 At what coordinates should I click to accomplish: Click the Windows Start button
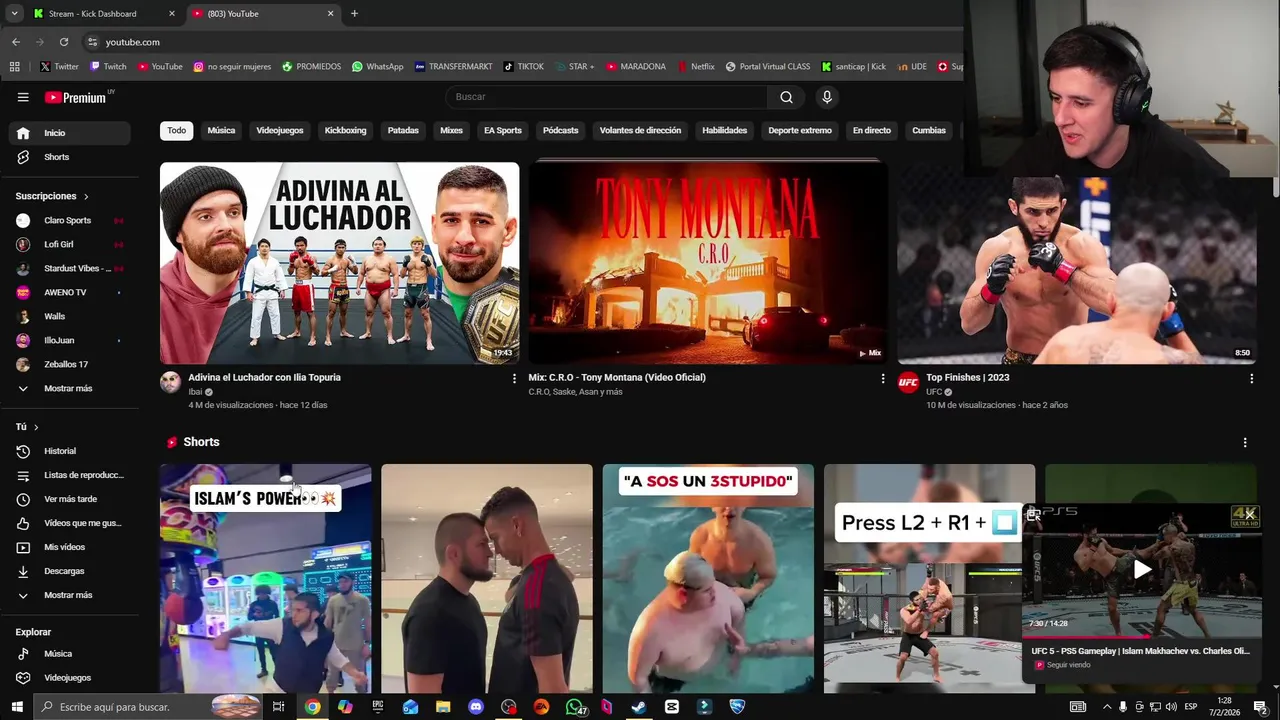point(16,707)
